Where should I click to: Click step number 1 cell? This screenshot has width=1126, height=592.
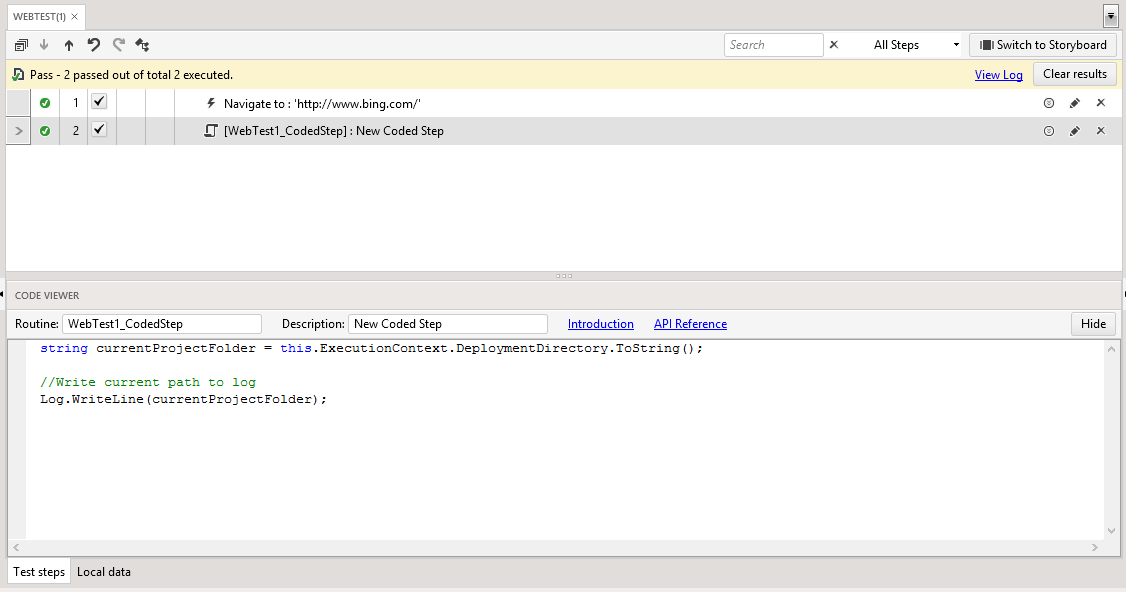tap(74, 103)
